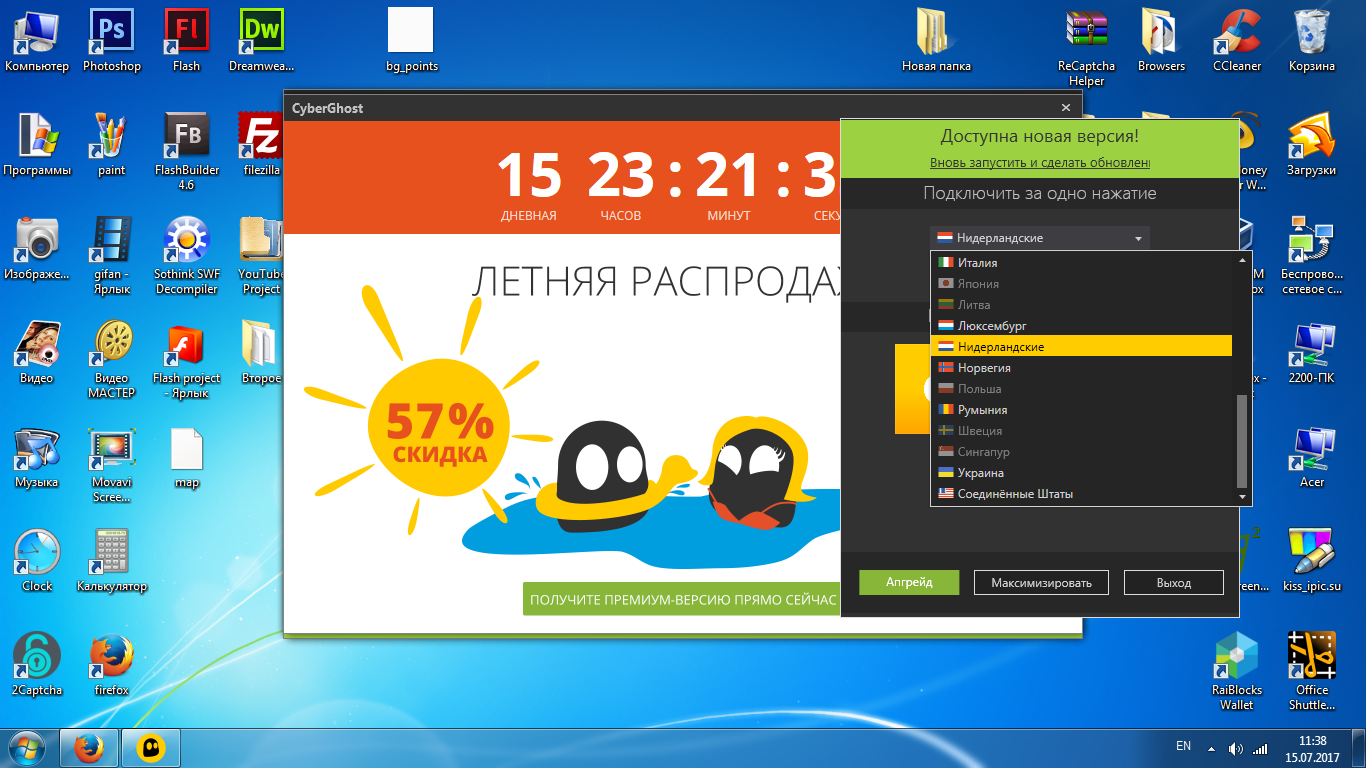Launch the Clock desktop shortcut
The width and height of the screenshot is (1366, 768).
37,560
